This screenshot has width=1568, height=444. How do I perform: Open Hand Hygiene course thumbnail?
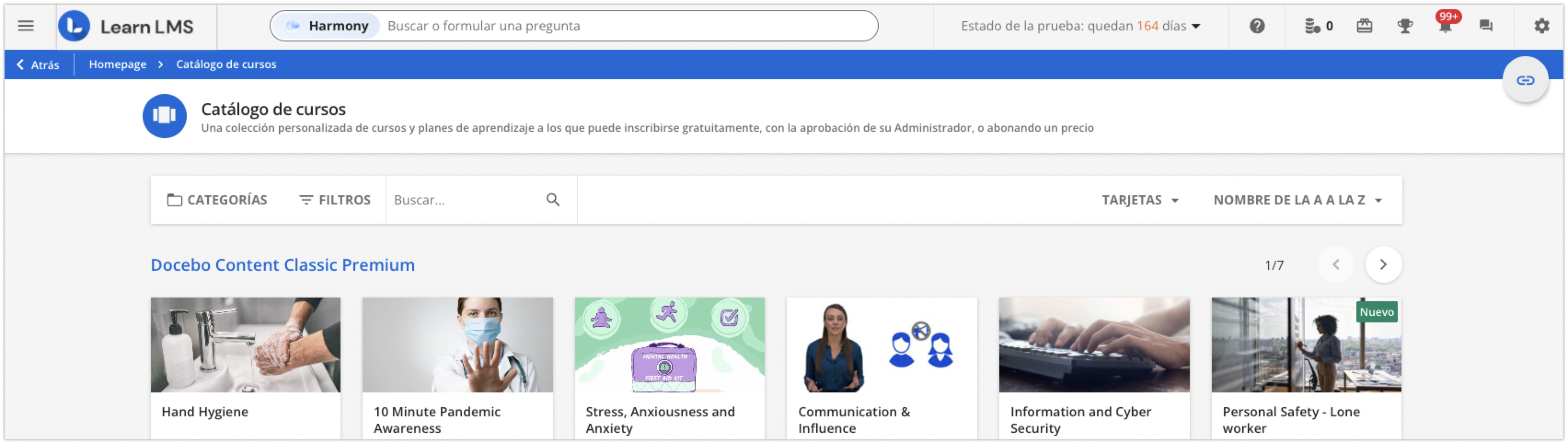click(x=245, y=345)
